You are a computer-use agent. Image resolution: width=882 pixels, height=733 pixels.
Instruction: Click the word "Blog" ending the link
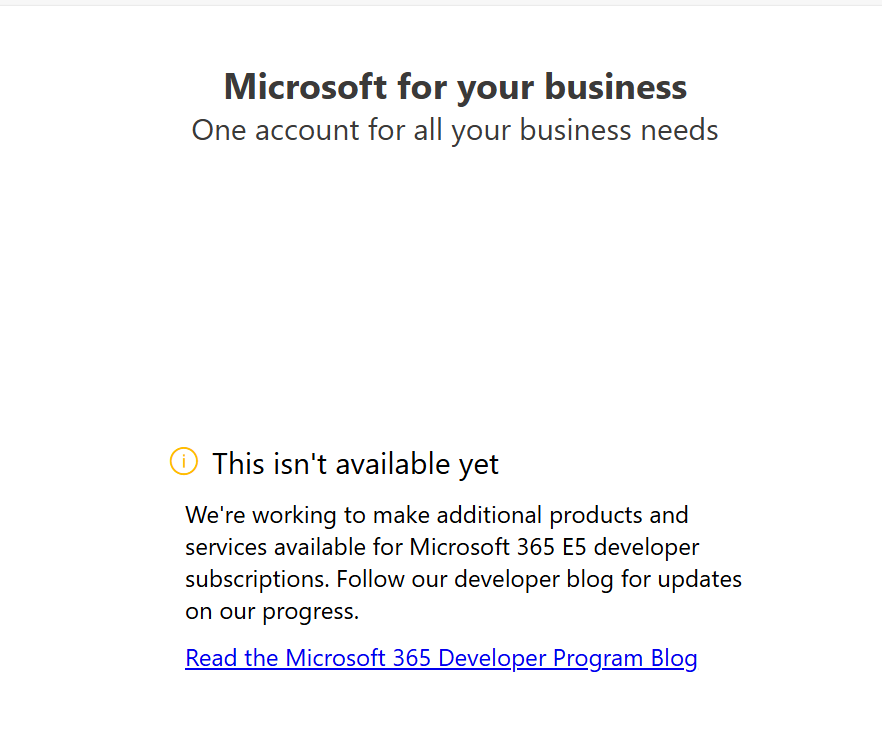[674, 658]
